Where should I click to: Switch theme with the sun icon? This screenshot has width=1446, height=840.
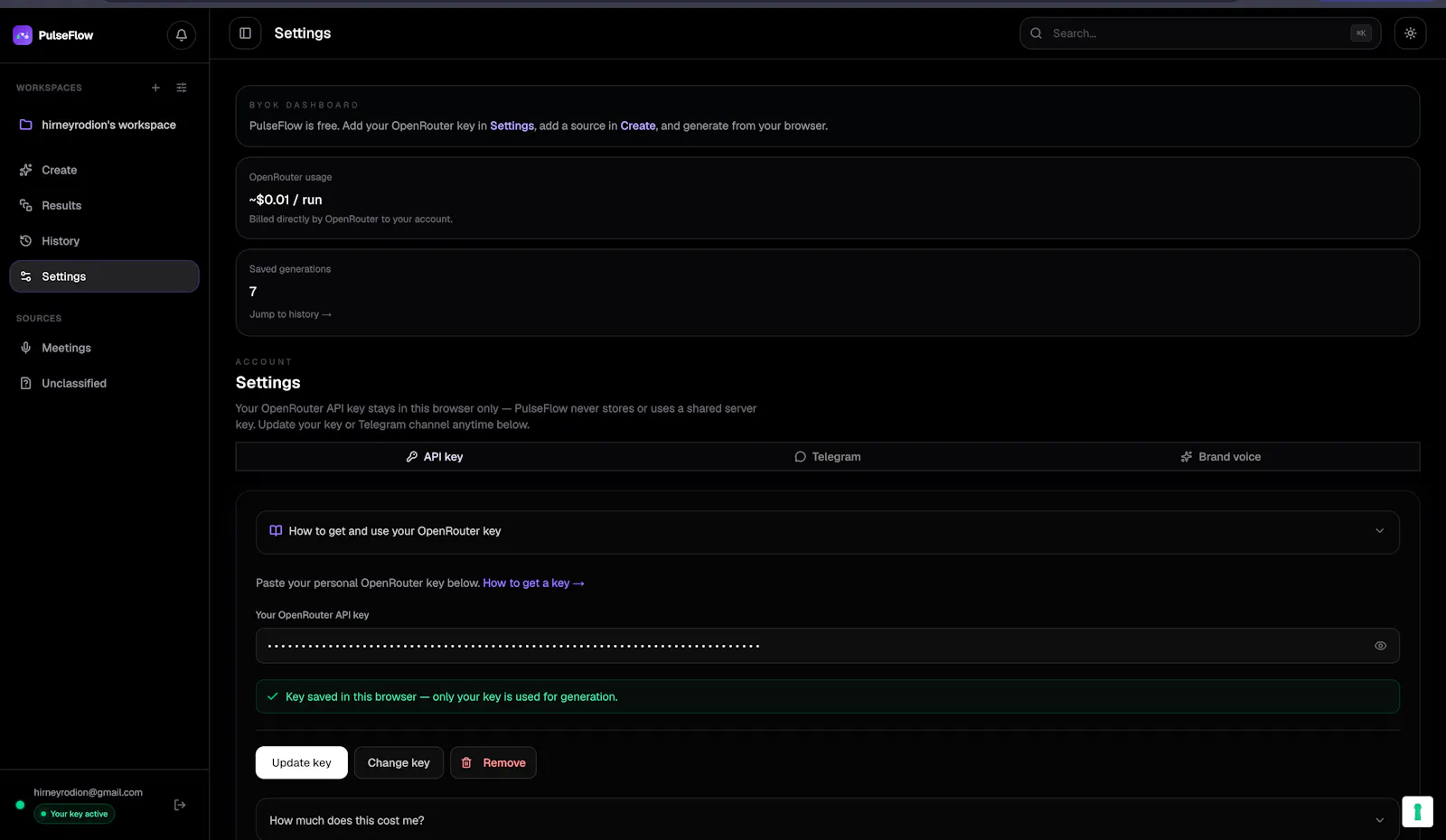pos(1410,33)
